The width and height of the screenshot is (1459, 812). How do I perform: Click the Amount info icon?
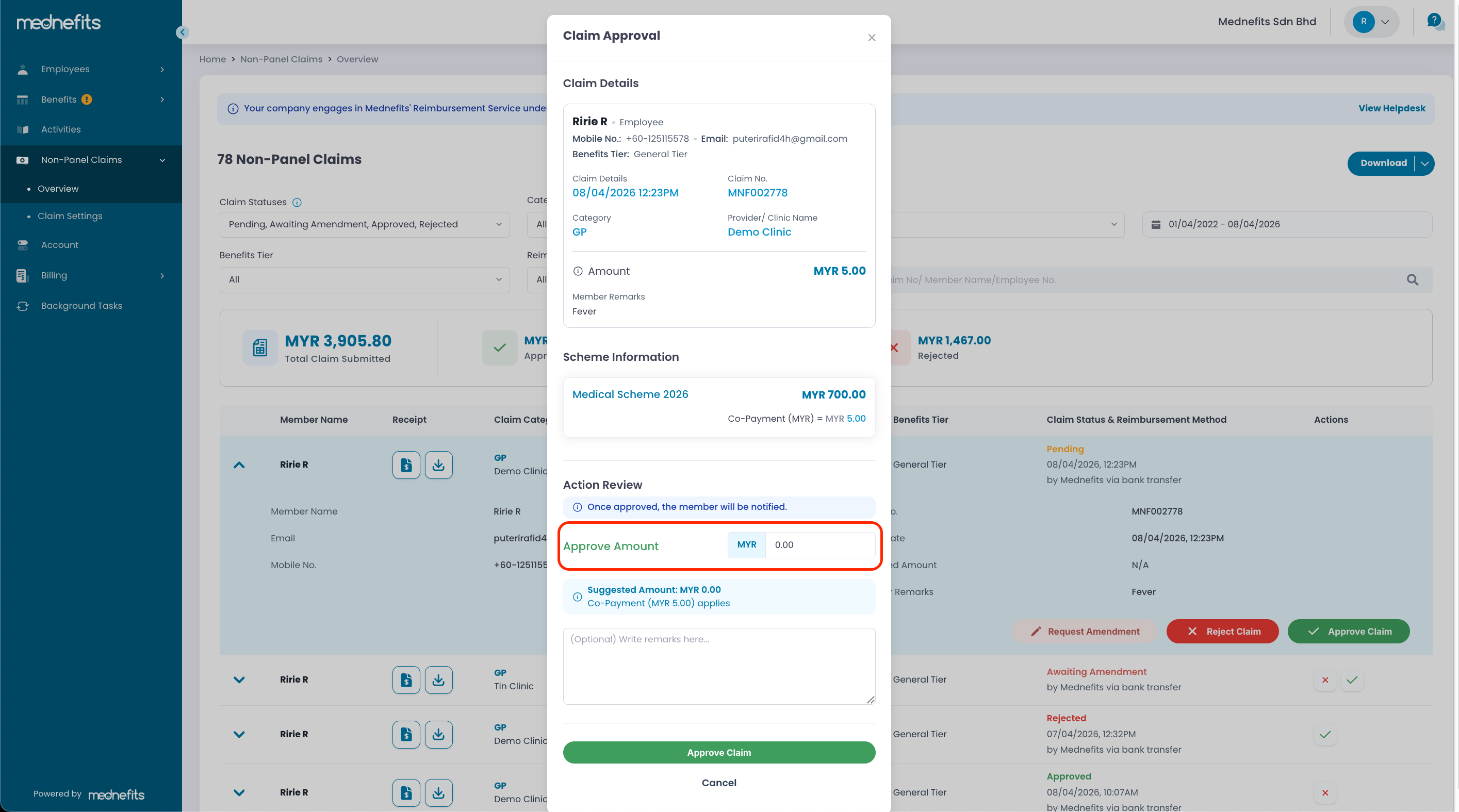[578, 271]
